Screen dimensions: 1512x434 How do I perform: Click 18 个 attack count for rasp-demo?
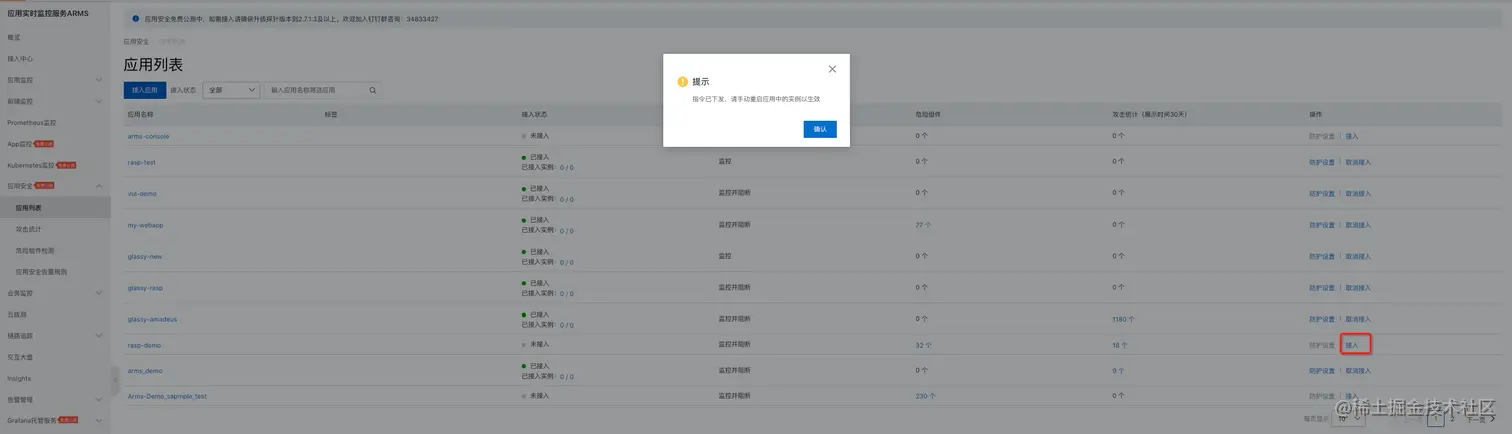click(x=1120, y=345)
